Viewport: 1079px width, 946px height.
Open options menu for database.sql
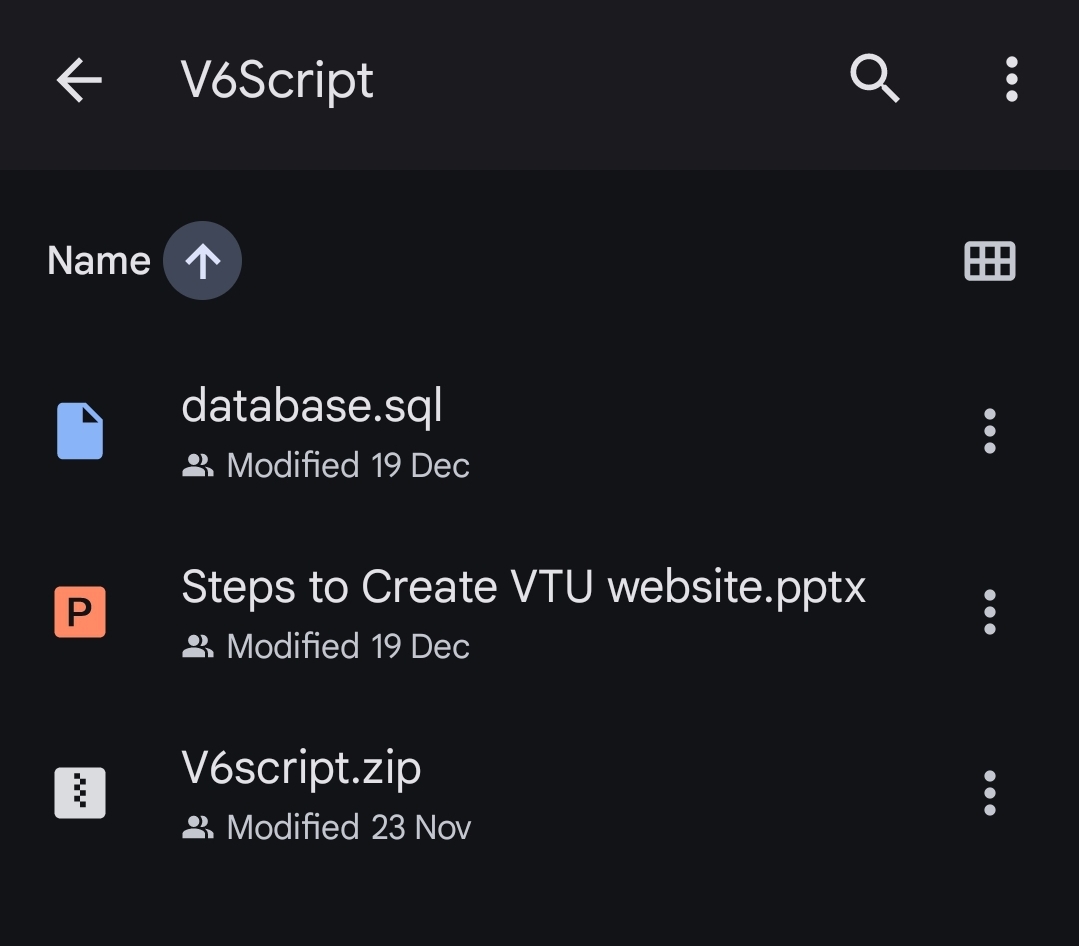(x=989, y=429)
